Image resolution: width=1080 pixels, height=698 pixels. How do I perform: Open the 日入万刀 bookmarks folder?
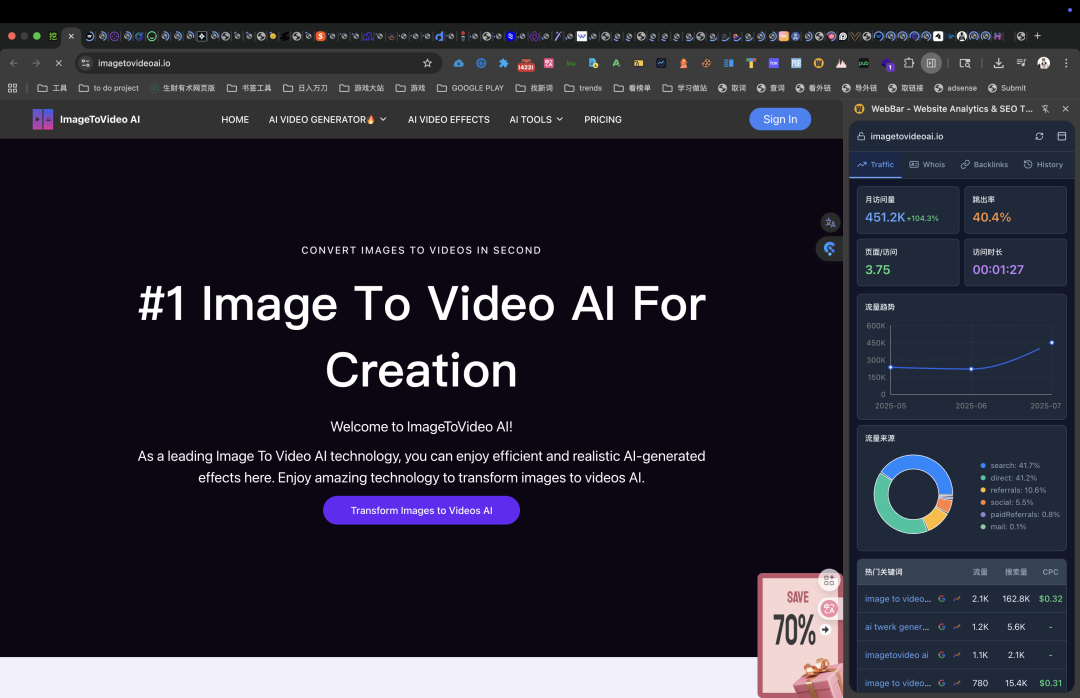pos(305,88)
